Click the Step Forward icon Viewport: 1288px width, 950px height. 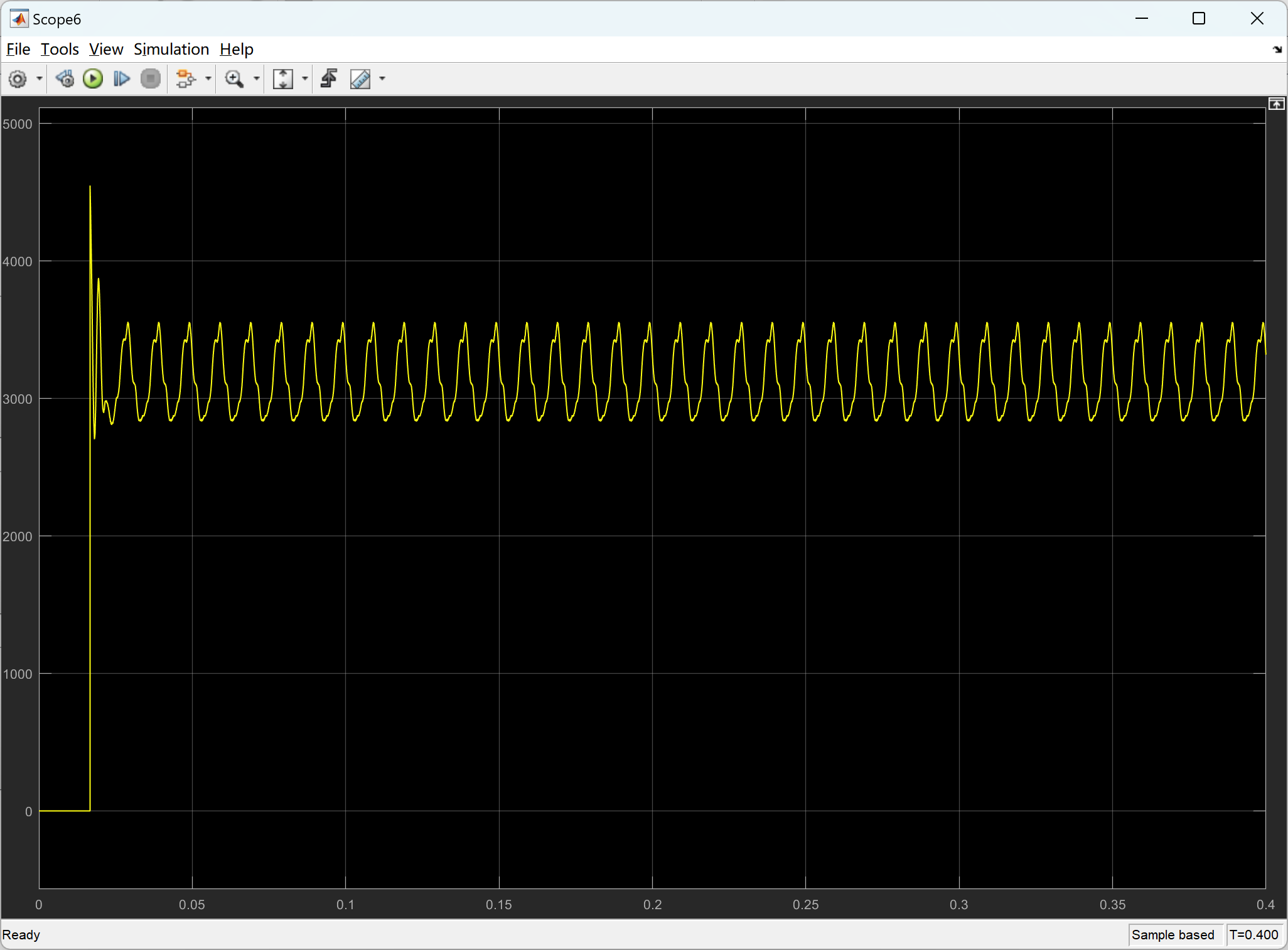tap(121, 79)
